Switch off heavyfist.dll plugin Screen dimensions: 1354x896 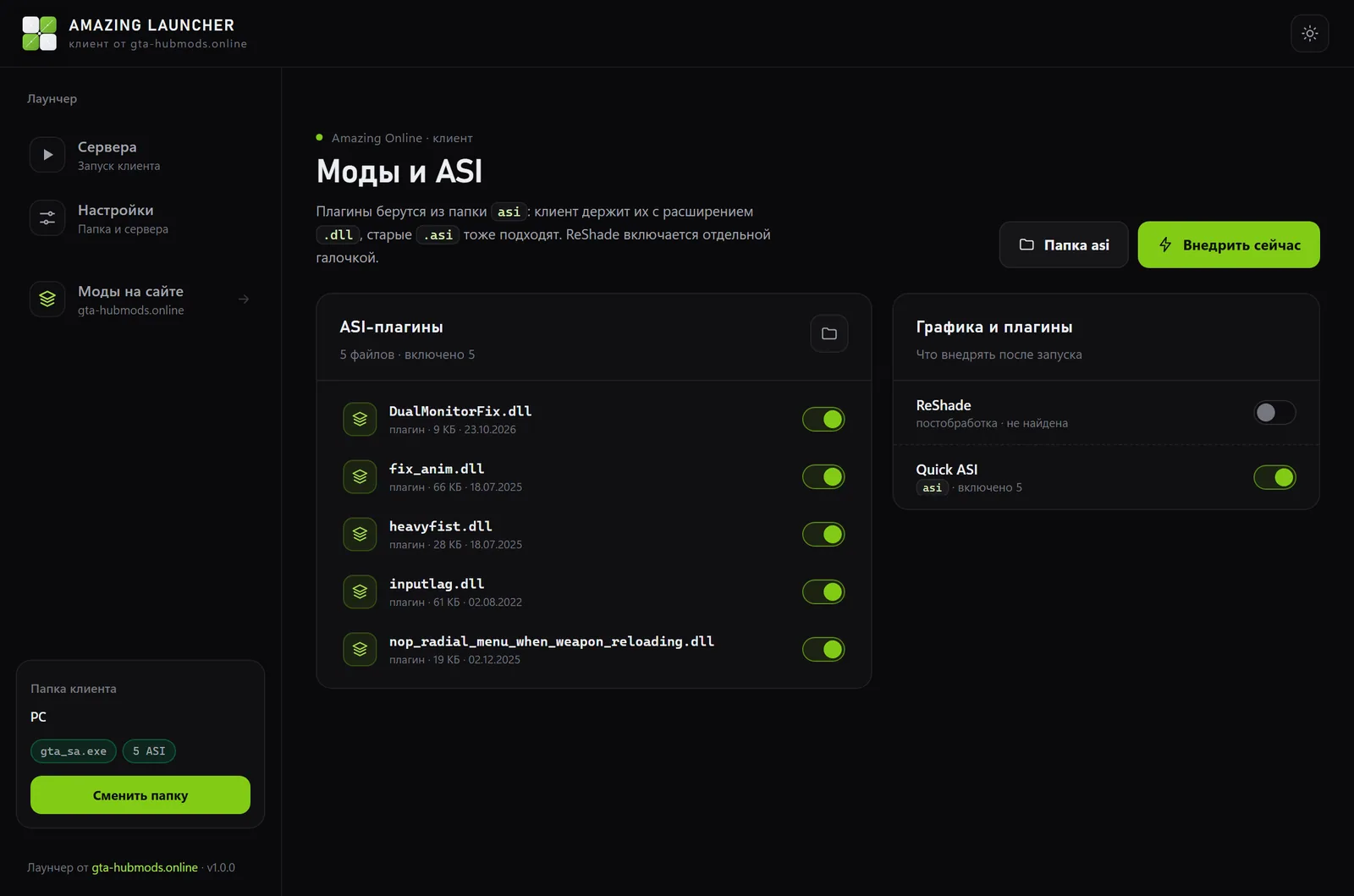[823, 534]
